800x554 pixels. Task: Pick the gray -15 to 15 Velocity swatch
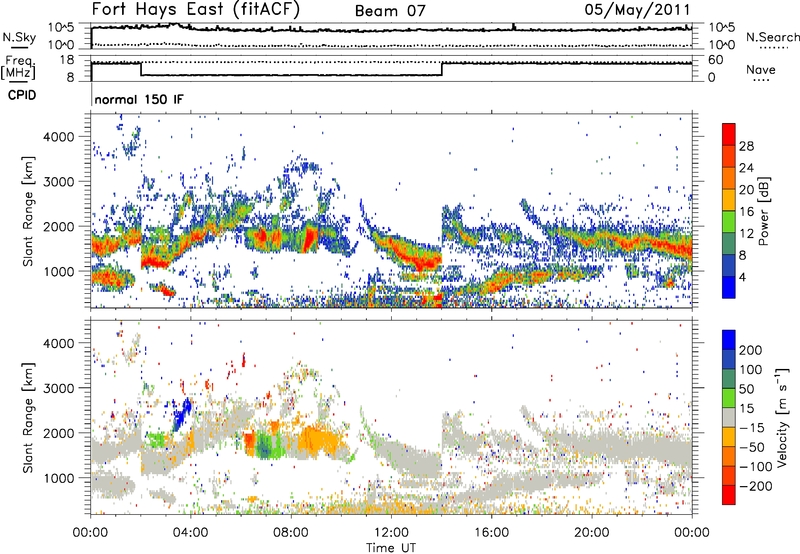point(729,417)
